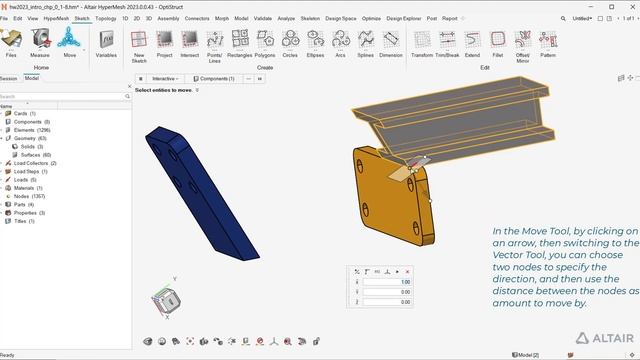Image resolution: width=640 pixels, height=360 pixels.
Task: Switch to the Optimize ribbon tab
Action: tap(371, 18)
